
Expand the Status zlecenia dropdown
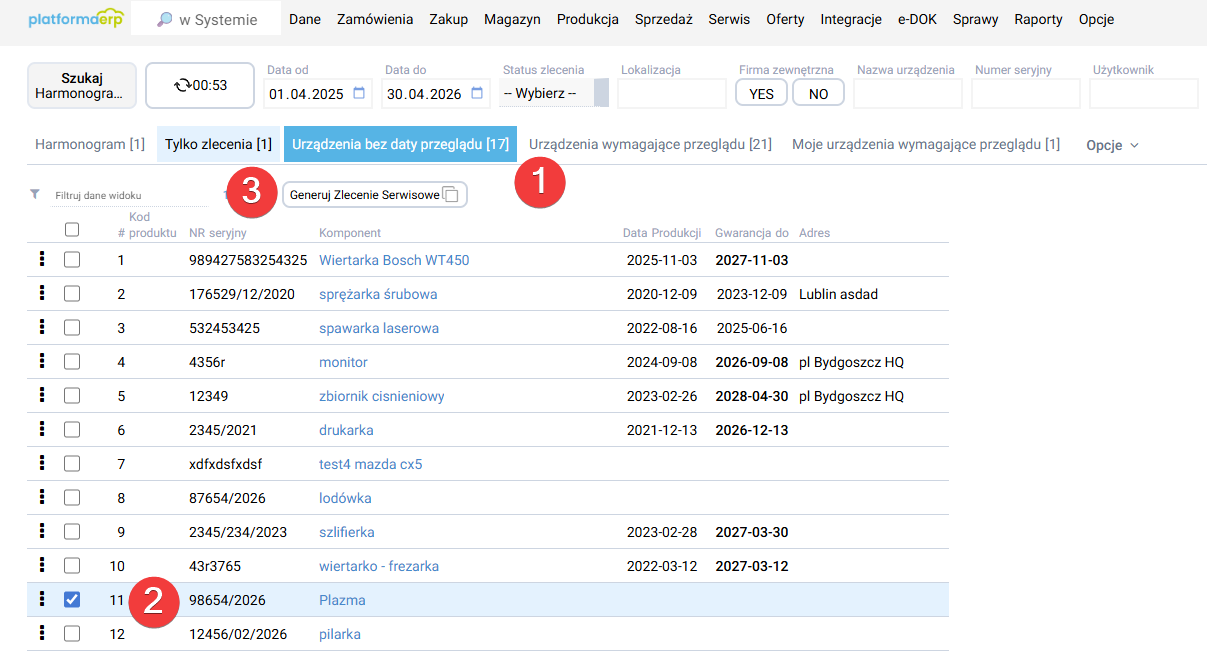[553, 94]
